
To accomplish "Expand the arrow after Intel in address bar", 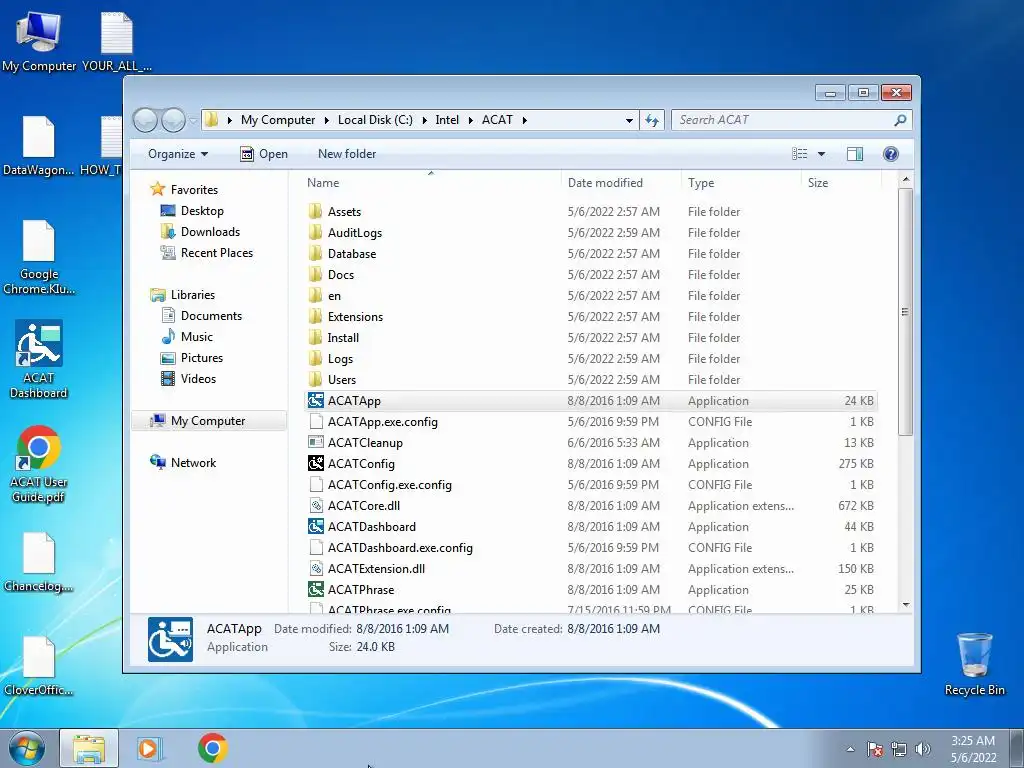I will point(470,120).
